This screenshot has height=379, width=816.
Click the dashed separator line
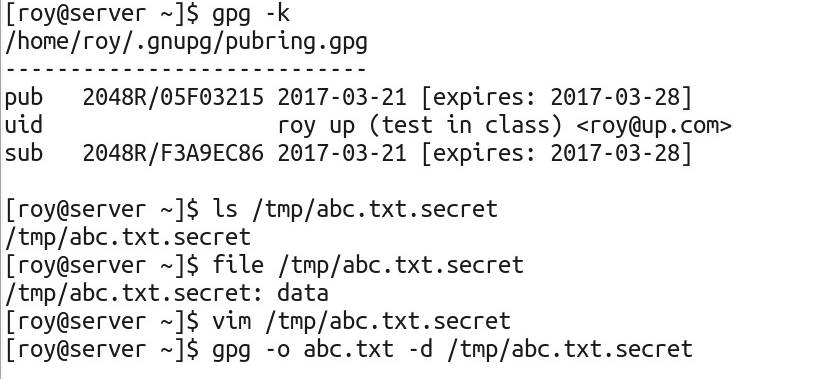coord(186,69)
